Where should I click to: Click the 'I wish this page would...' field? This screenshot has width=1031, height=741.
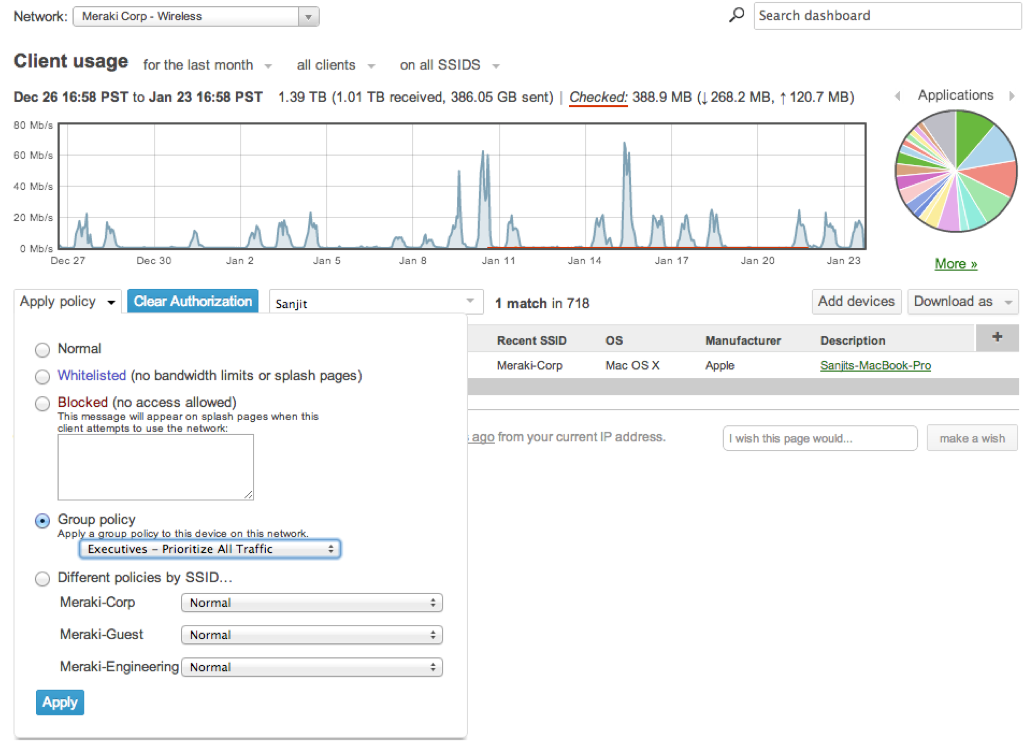[820, 438]
